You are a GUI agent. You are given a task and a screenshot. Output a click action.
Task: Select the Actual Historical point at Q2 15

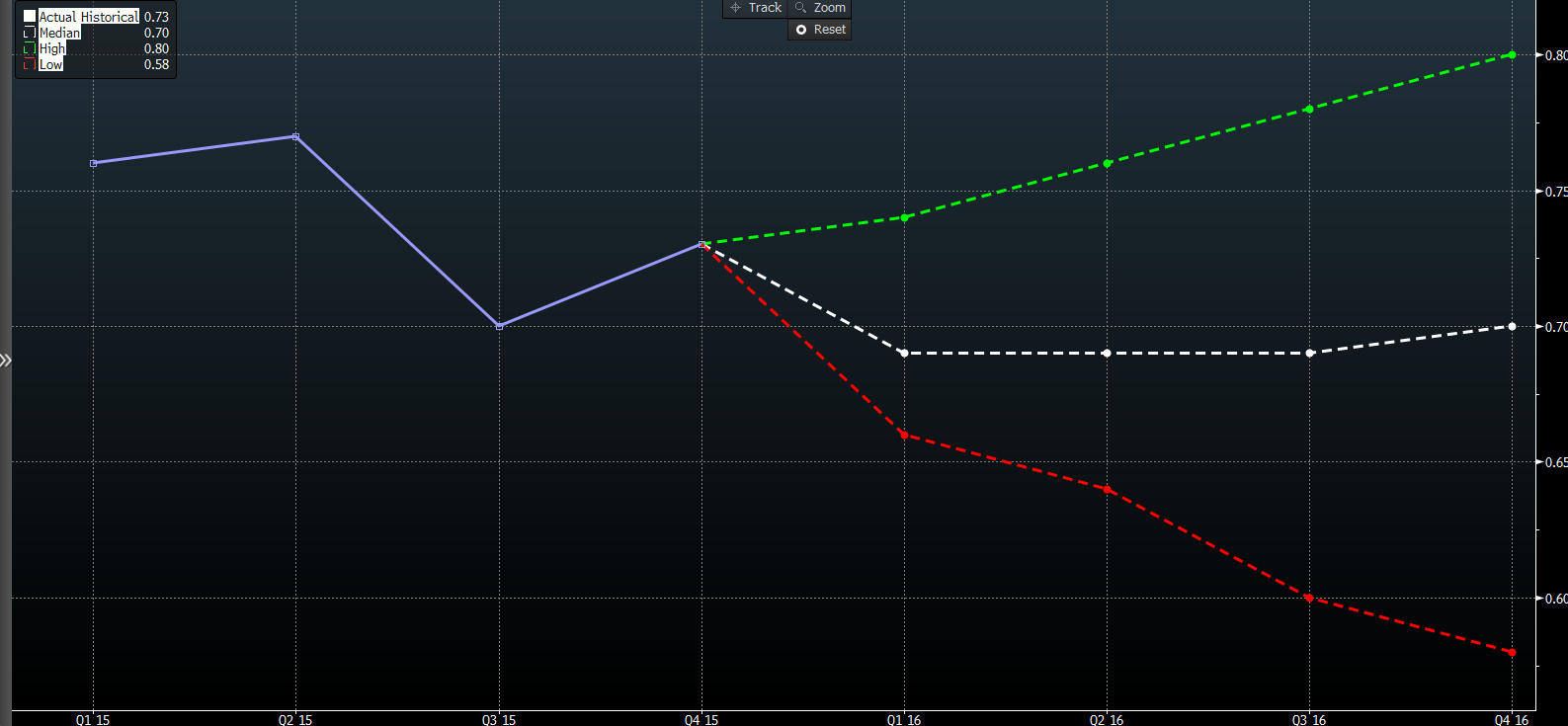tap(296, 136)
